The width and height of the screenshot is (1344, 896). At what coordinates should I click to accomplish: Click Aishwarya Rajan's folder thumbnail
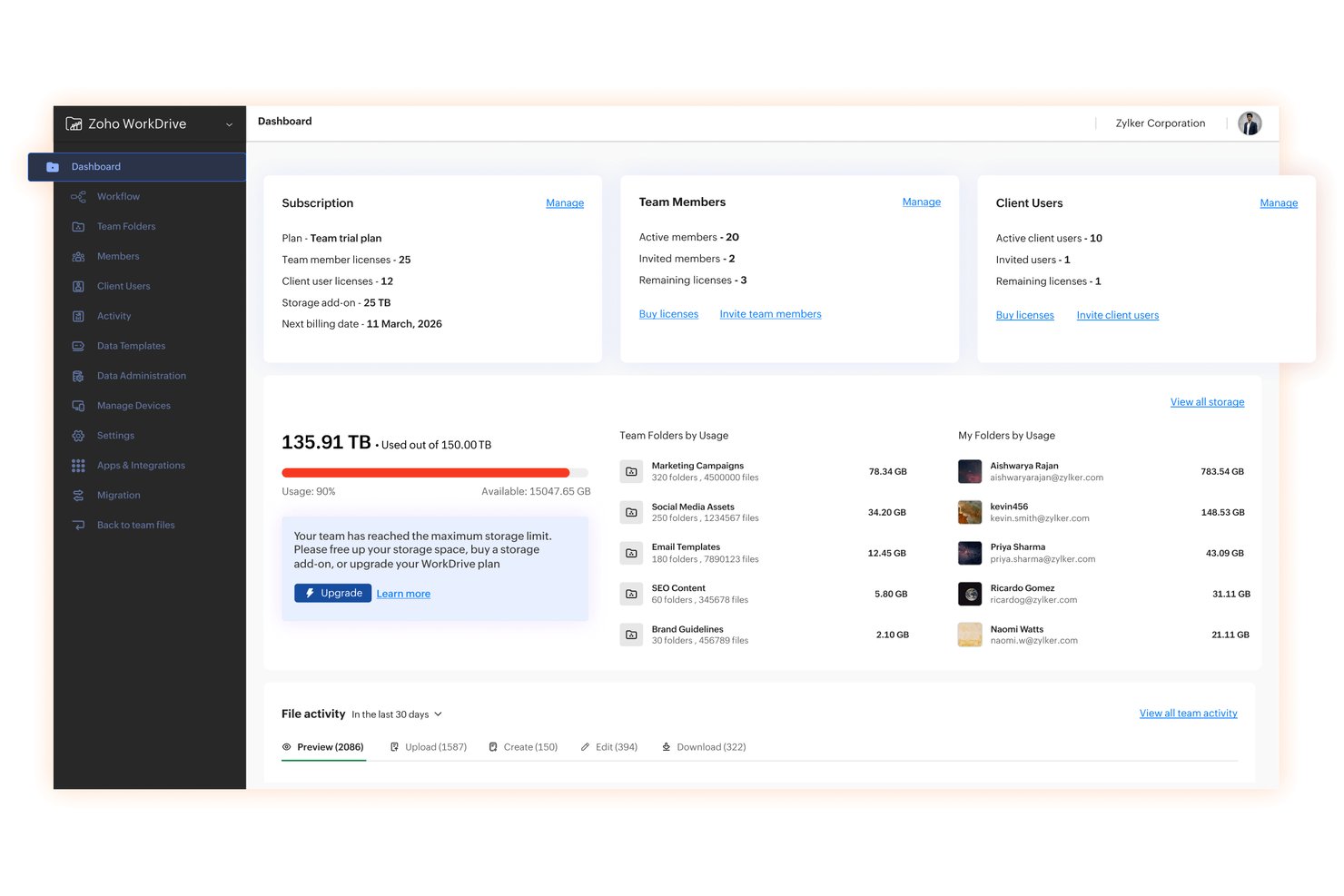coord(970,471)
